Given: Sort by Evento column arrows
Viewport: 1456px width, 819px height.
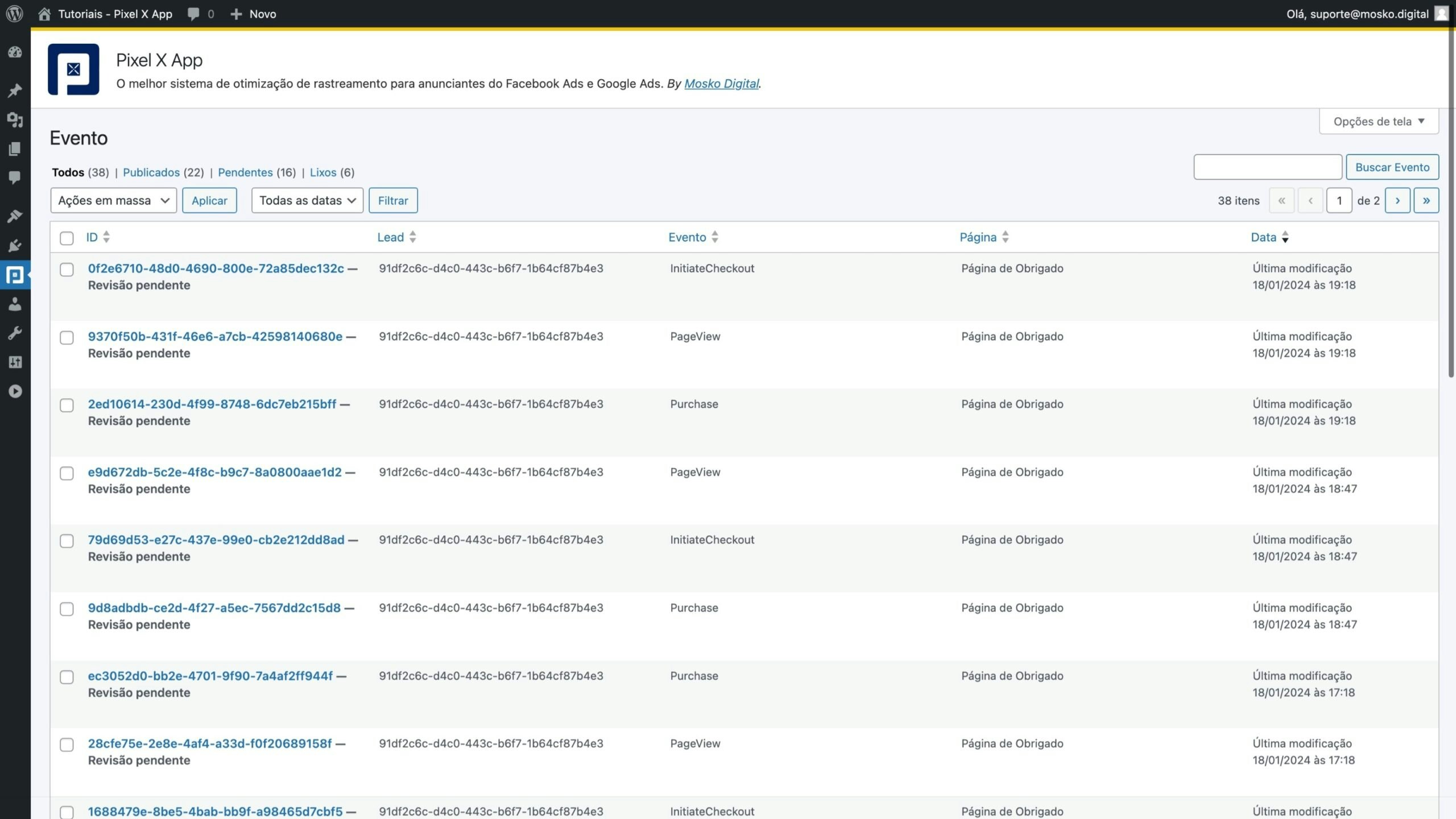Looking at the screenshot, I should pyautogui.click(x=715, y=237).
